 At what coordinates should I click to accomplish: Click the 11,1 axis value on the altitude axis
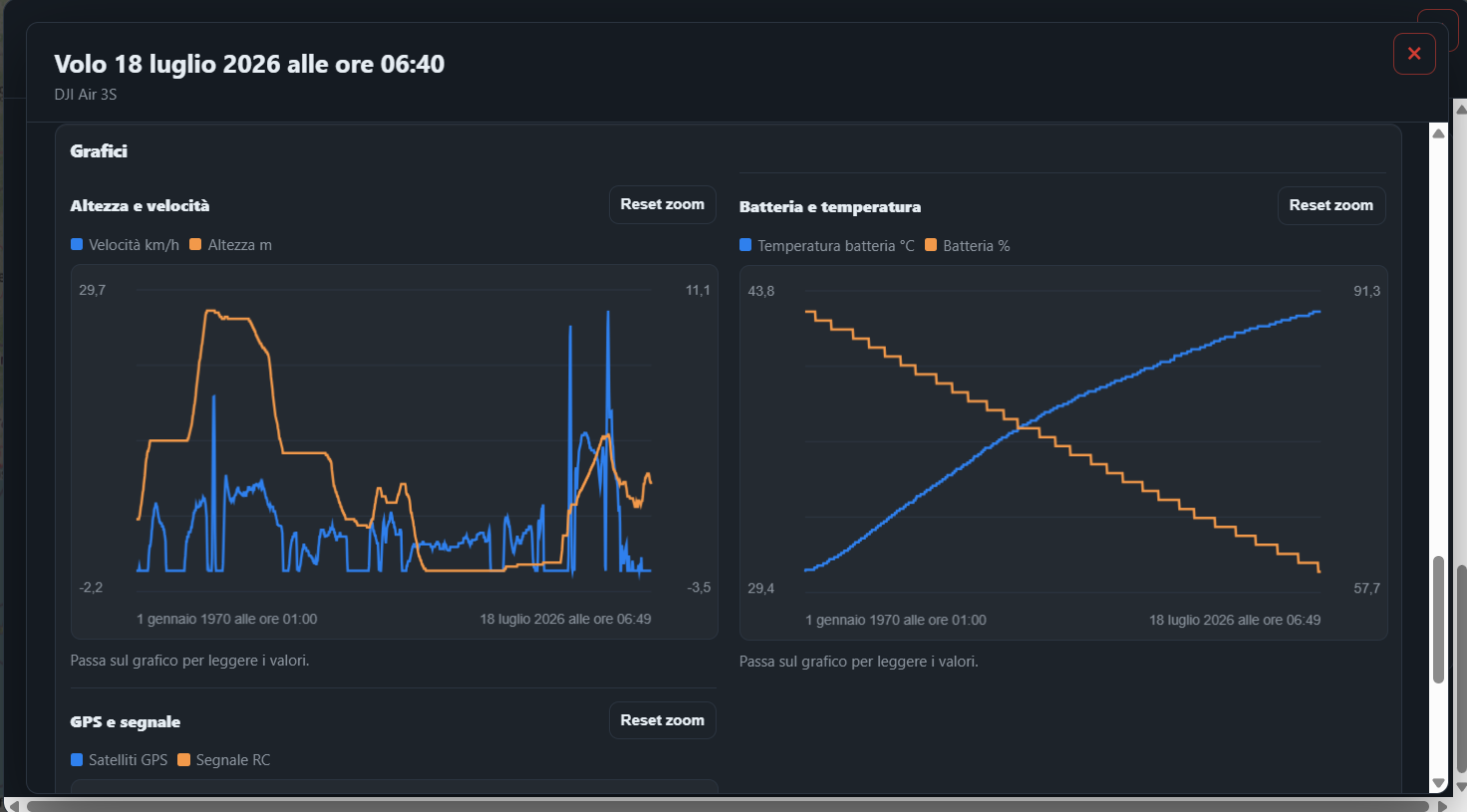[x=698, y=290]
